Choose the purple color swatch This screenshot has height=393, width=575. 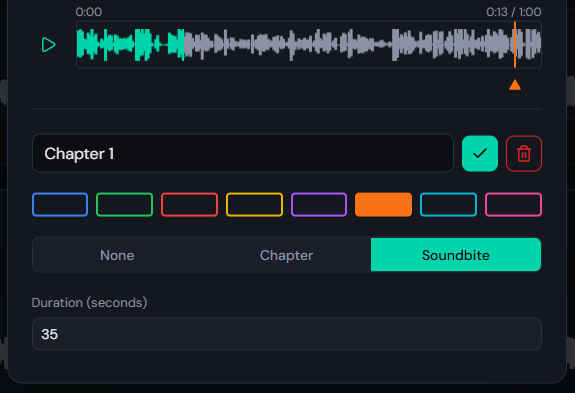(319, 205)
